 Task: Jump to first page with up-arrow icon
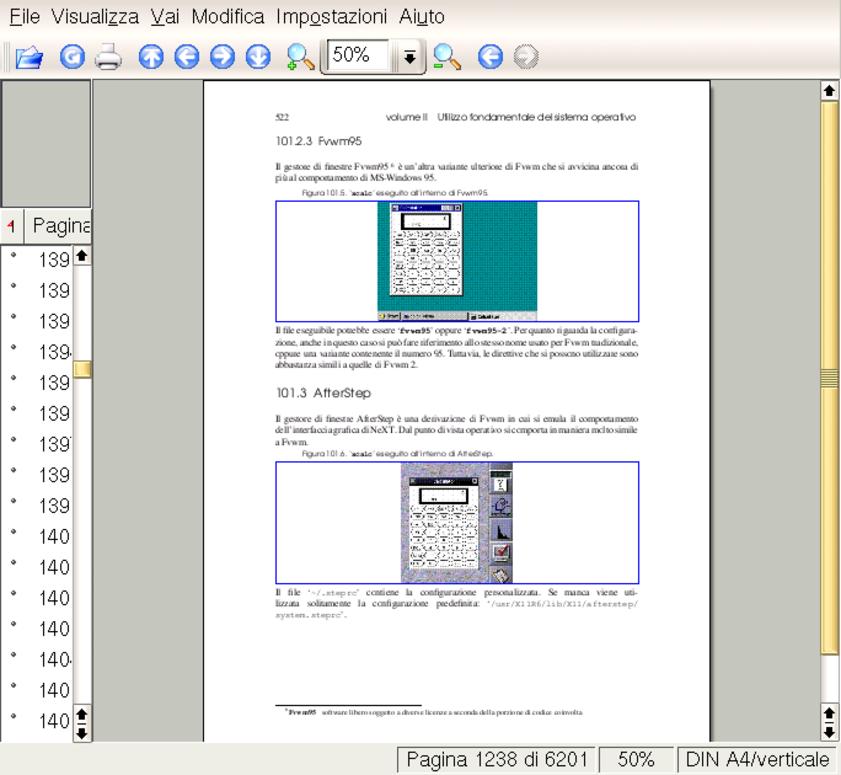coord(150,58)
